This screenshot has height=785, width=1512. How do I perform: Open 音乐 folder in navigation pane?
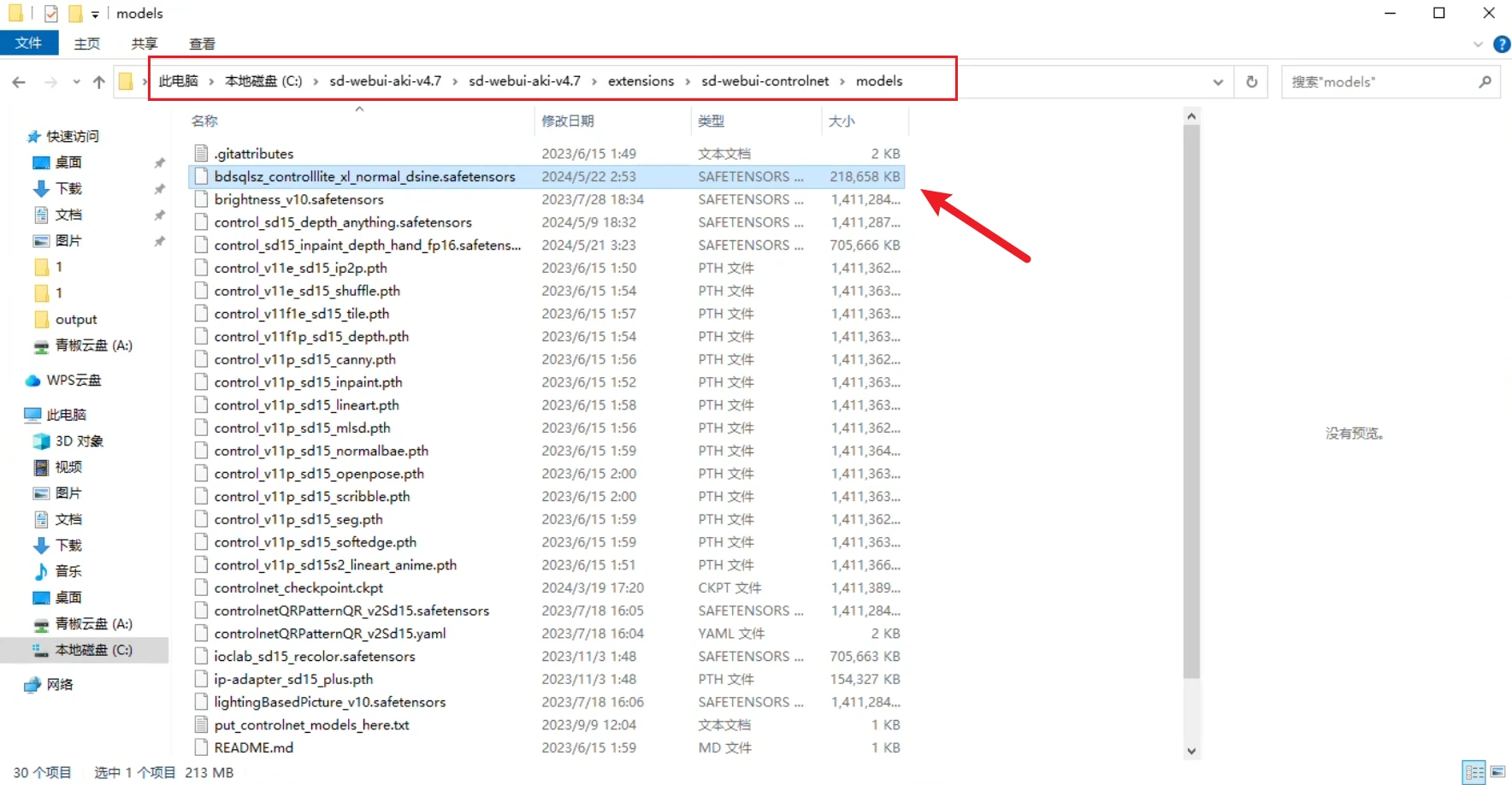click(x=68, y=571)
